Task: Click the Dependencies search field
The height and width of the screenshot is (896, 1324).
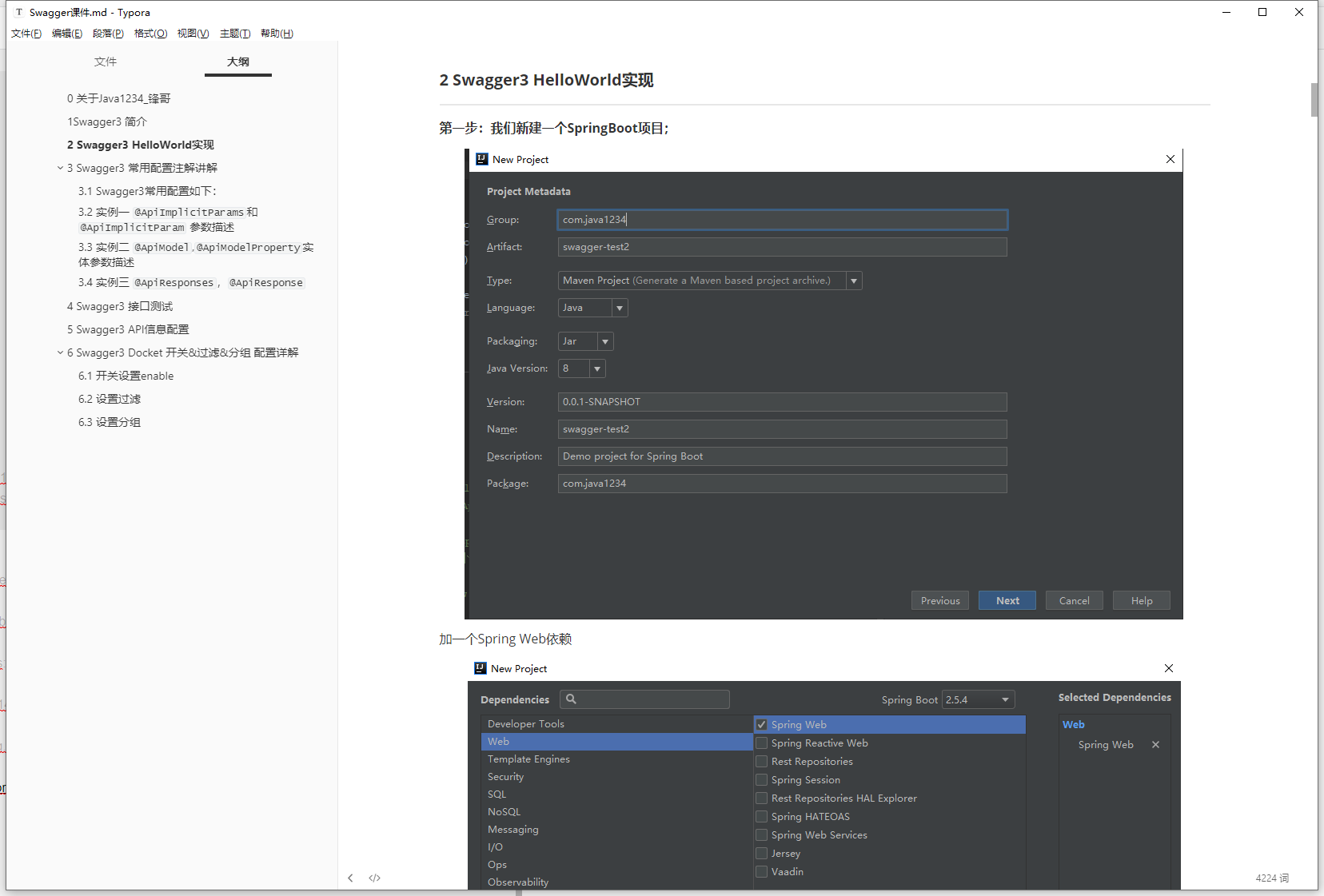Action: point(644,699)
